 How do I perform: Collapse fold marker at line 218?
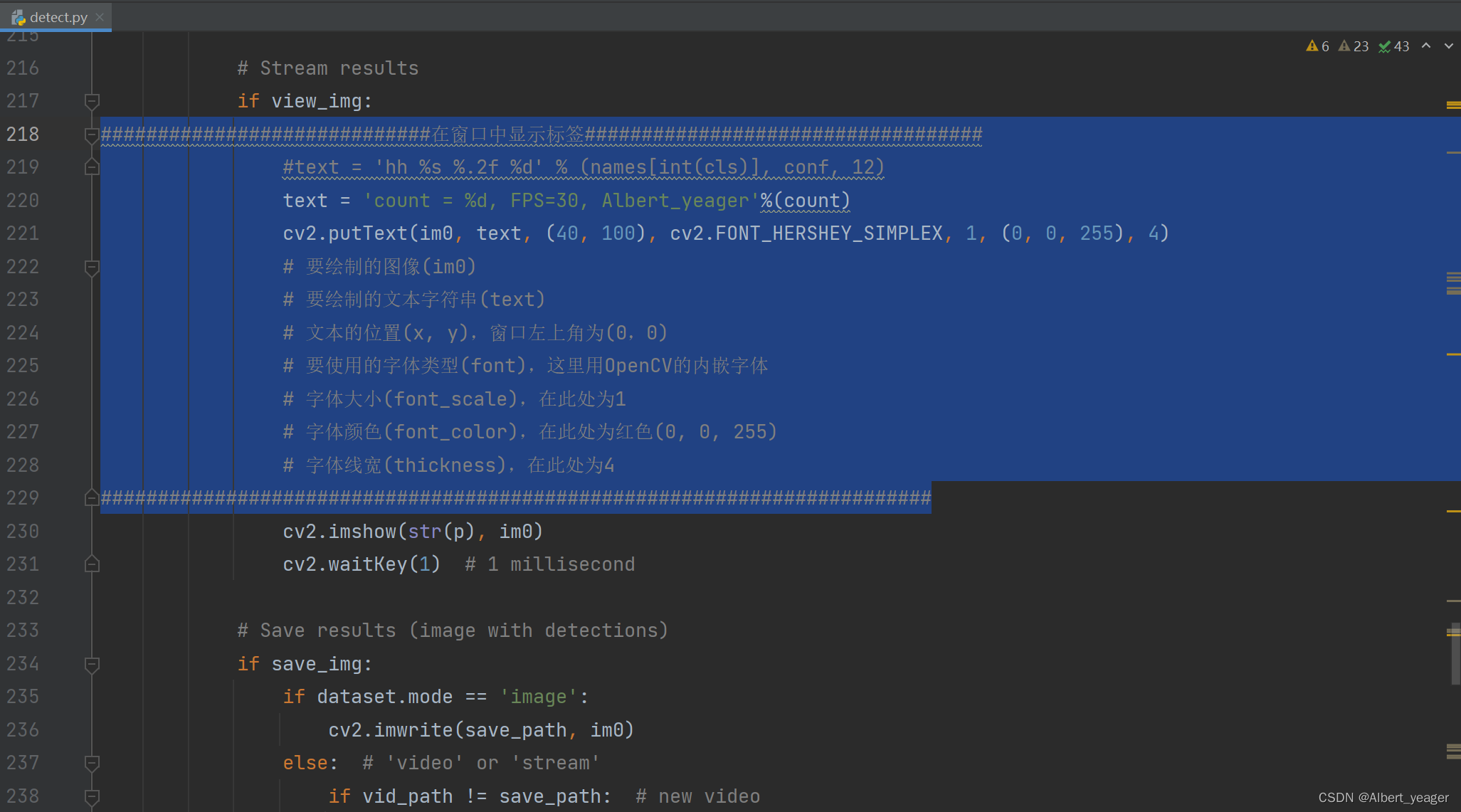pos(92,134)
